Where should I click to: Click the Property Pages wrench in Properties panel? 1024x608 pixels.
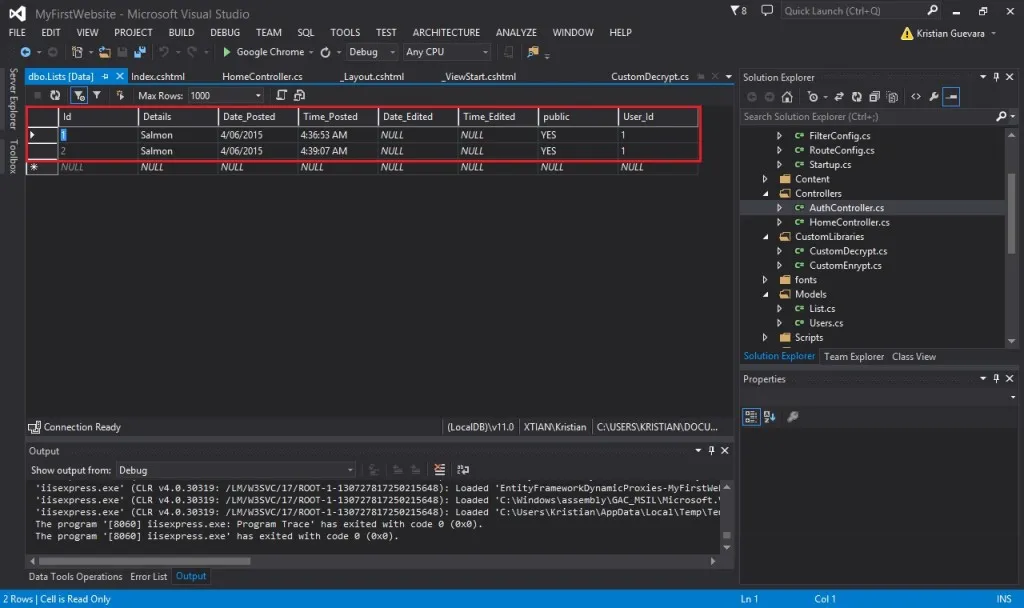[x=792, y=417]
